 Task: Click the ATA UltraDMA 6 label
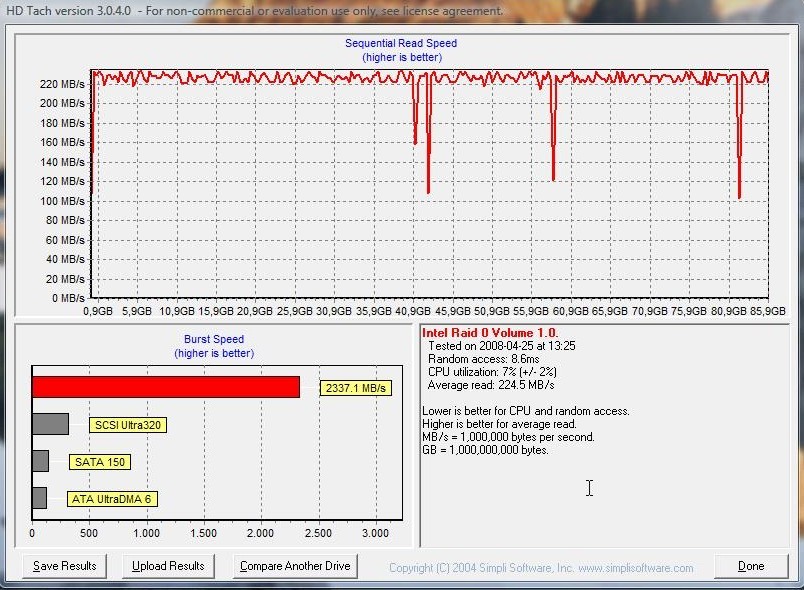point(112,499)
